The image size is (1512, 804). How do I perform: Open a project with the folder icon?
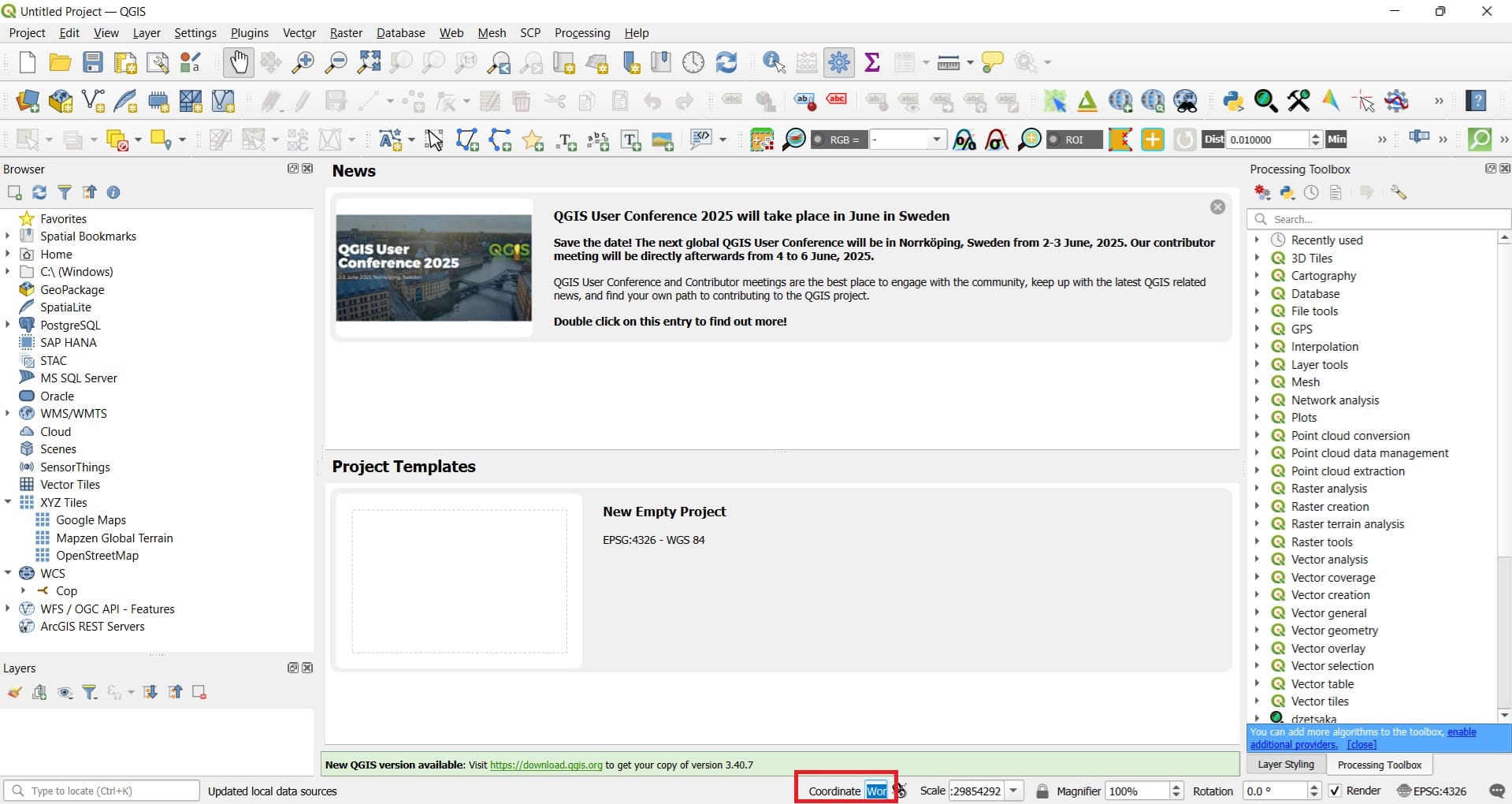(x=60, y=62)
